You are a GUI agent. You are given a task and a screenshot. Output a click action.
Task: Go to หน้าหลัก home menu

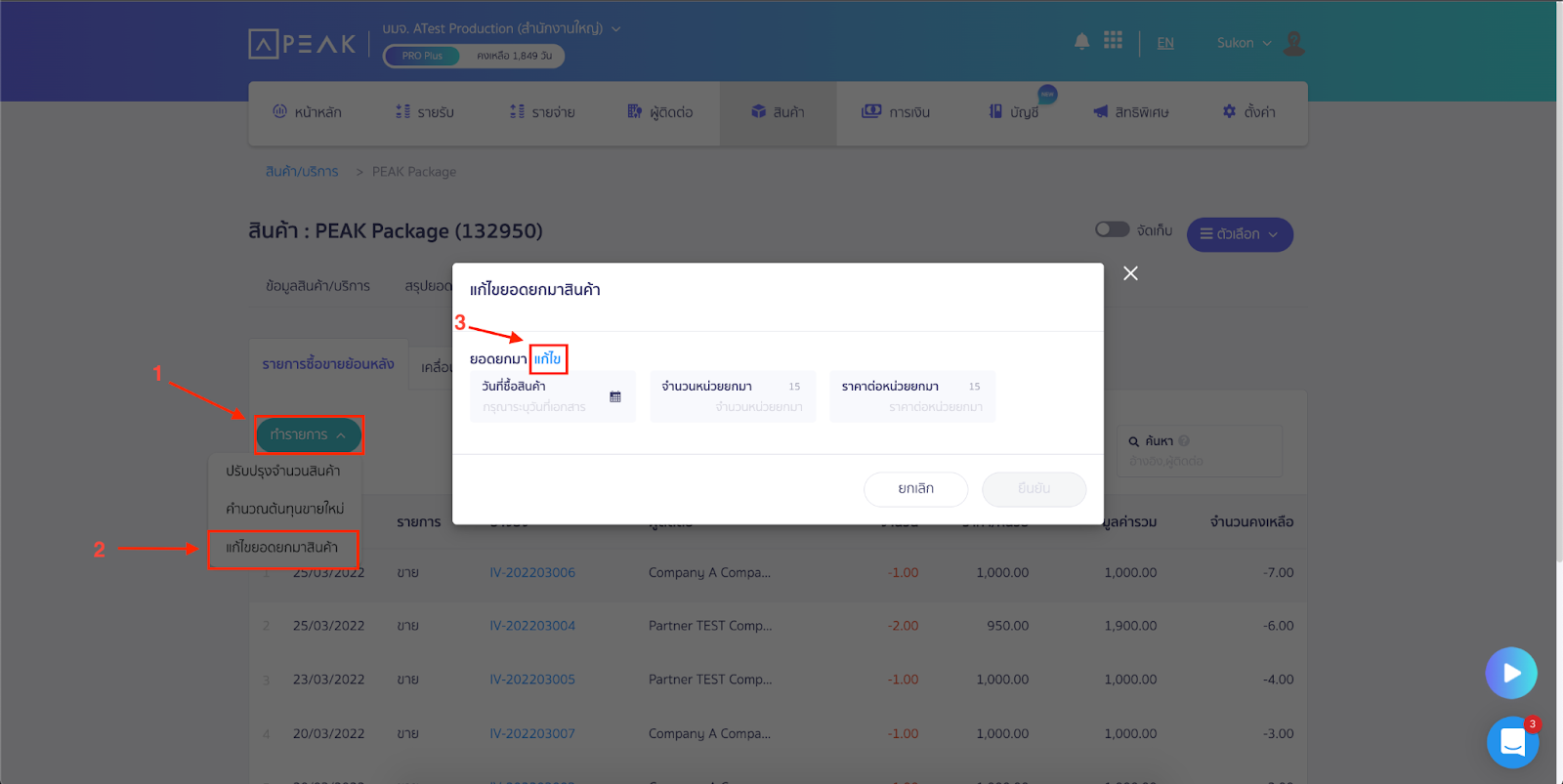click(x=307, y=112)
